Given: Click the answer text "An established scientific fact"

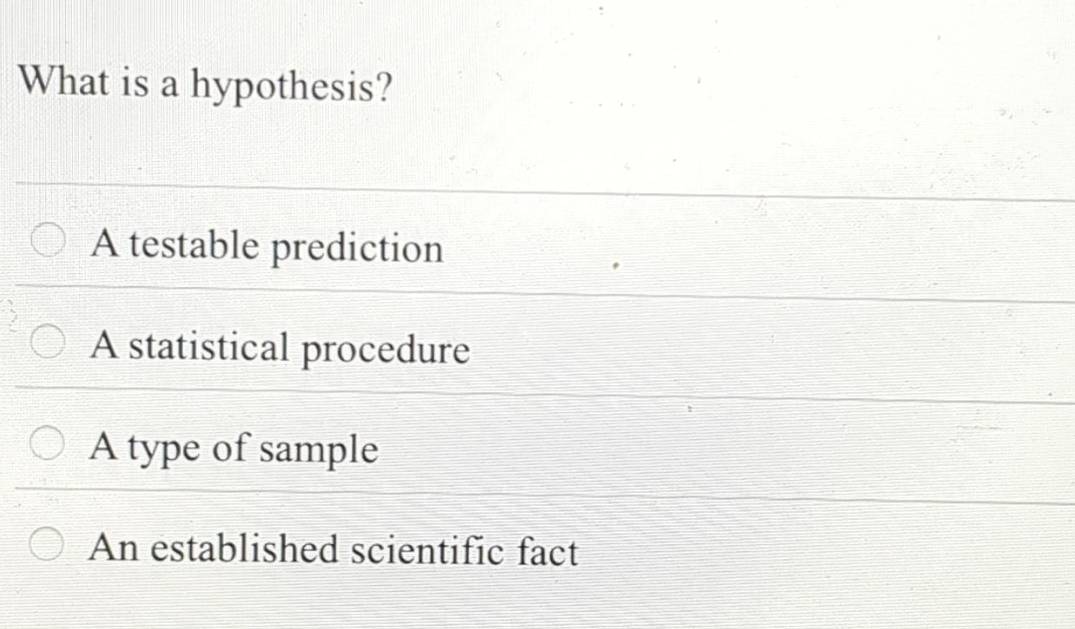Looking at the screenshot, I should pos(335,551).
